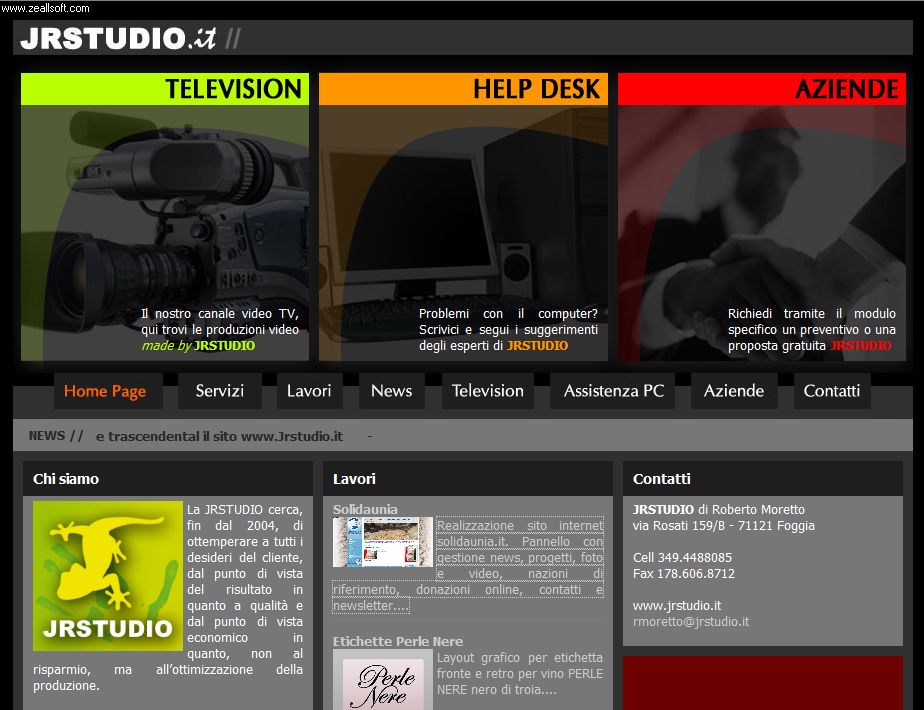The height and width of the screenshot is (710, 924).
Task: Open the TELEVISION banner with camera image
Action: pyautogui.click(x=165, y=217)
